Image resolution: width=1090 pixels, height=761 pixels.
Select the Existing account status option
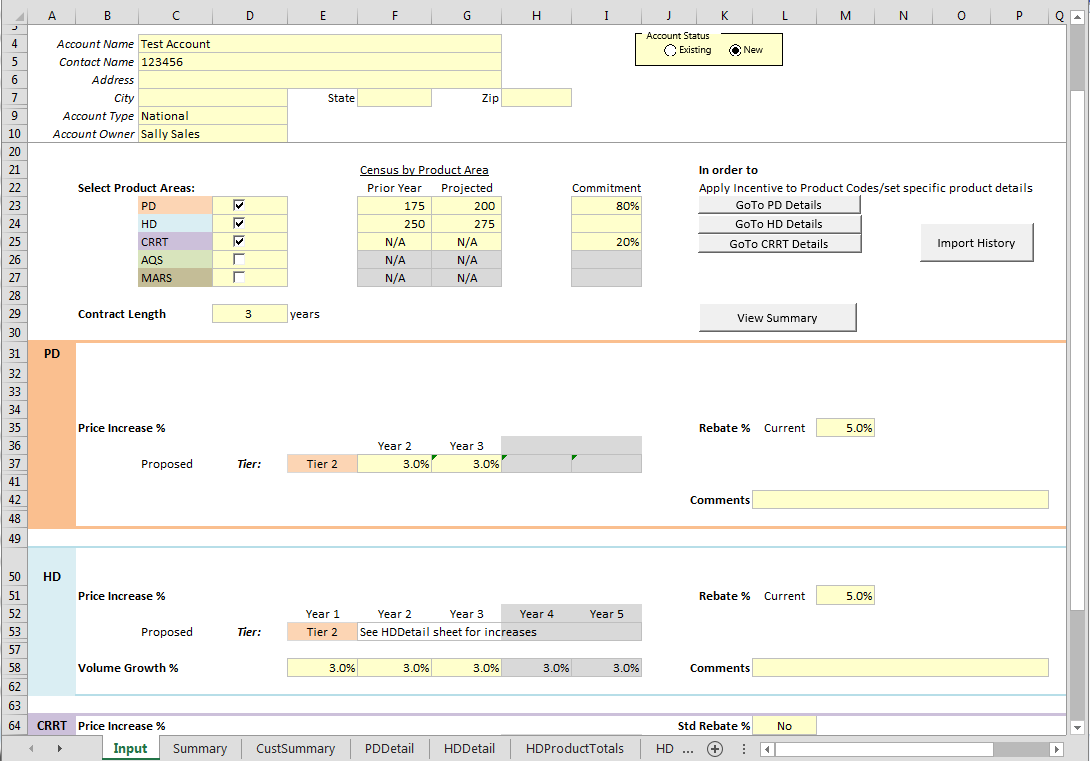[670, 50]
